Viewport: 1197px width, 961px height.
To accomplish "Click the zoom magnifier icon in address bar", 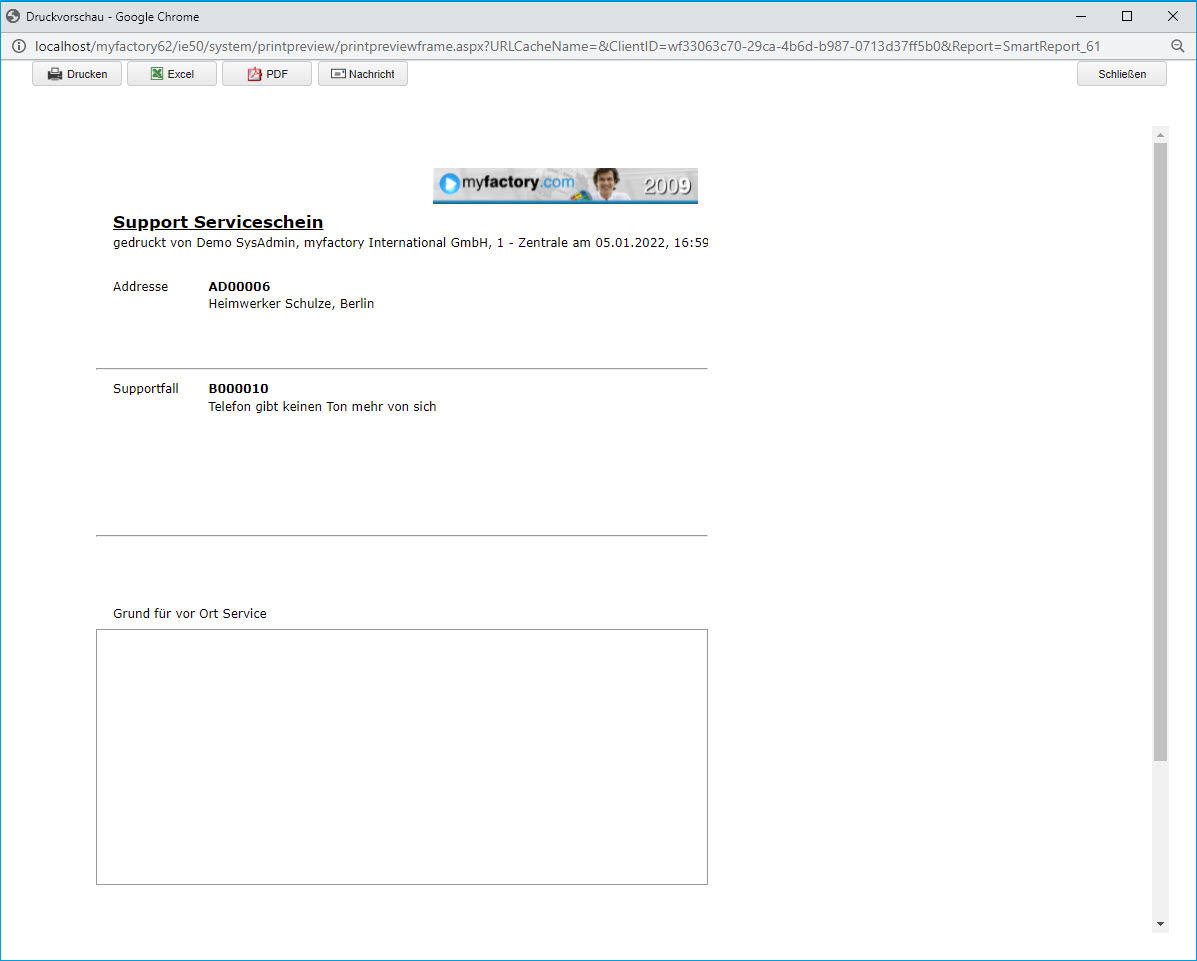I will (x=1178, y=47).
